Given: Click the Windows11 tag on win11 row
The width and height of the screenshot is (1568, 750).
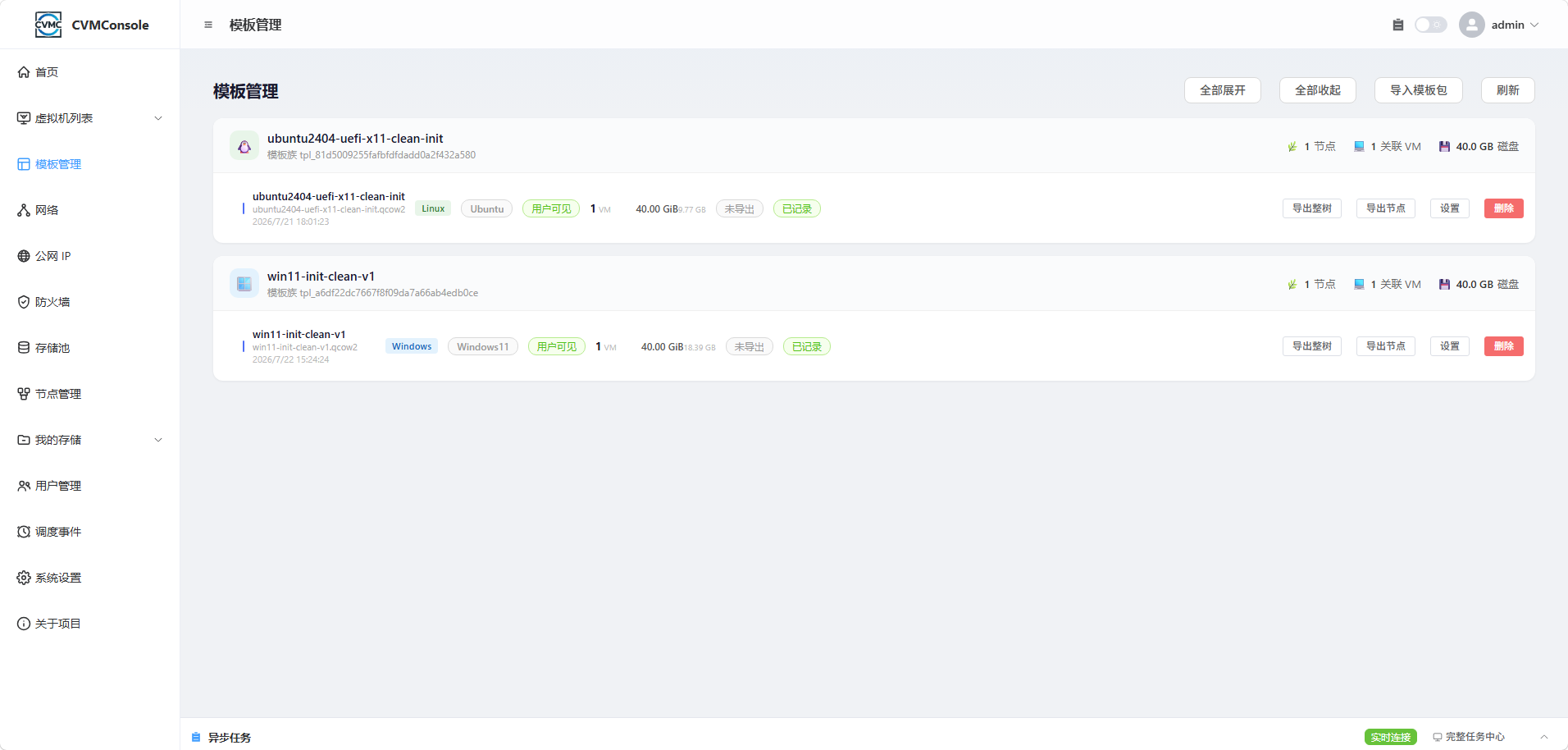Looking at the screenshot, I should point(483,347).
